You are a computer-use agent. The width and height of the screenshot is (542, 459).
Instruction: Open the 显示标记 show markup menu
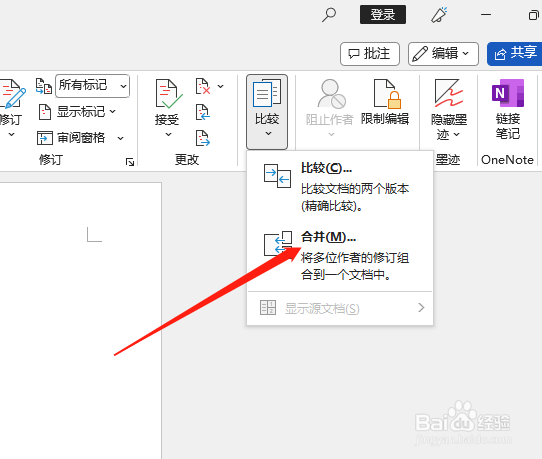point(77,112)
